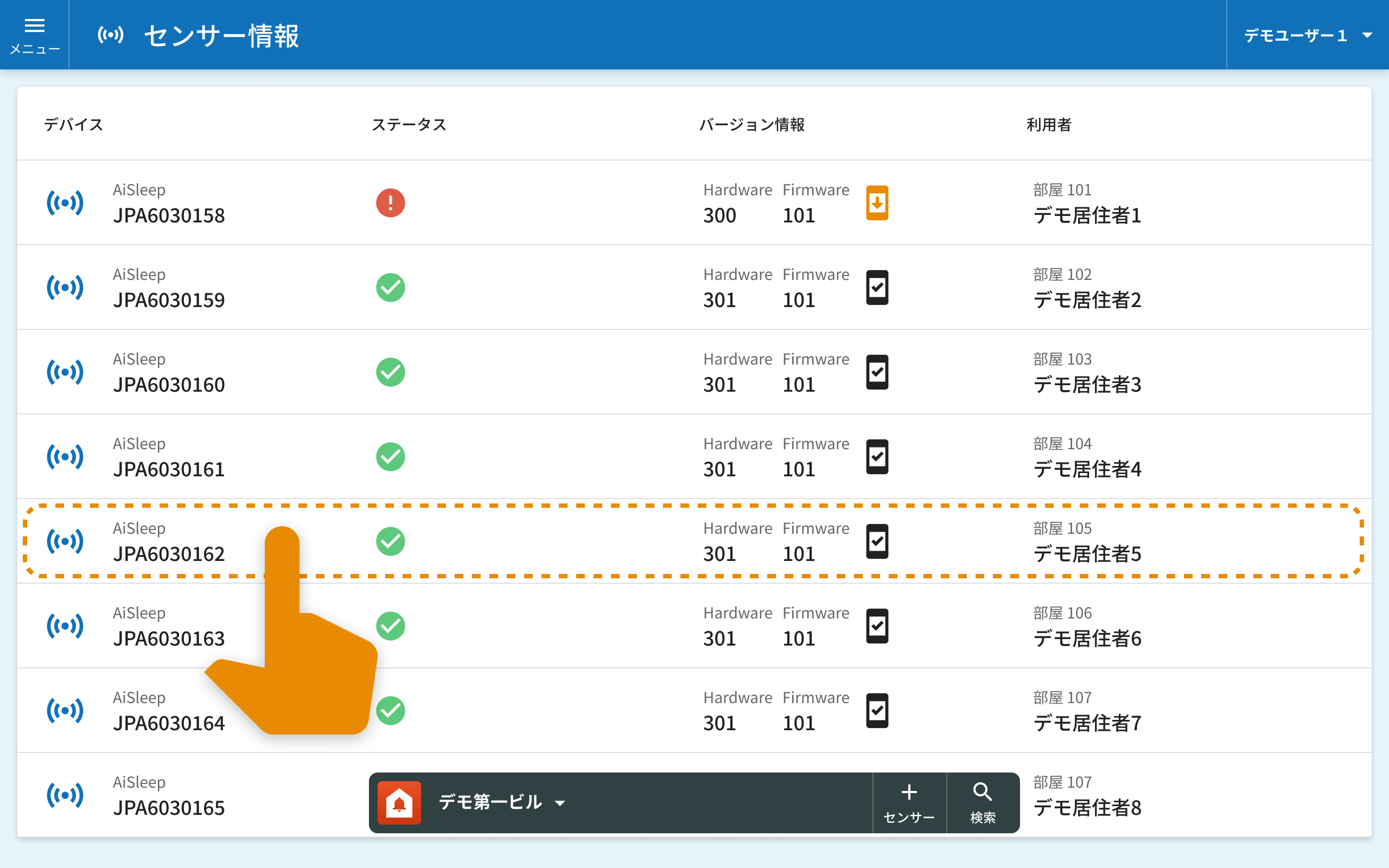Open resident デモ居住者3 link
This screenshot has width=1389, height=868.
(x=1087, y=385)
